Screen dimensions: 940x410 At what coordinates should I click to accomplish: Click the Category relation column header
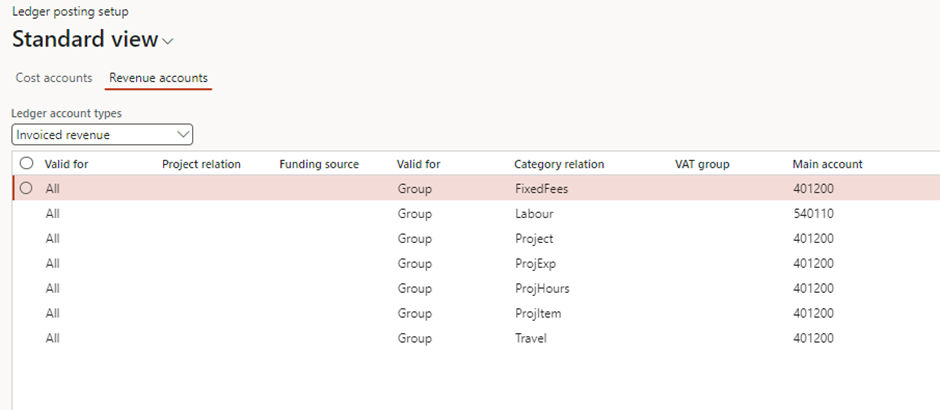[559, 164]
